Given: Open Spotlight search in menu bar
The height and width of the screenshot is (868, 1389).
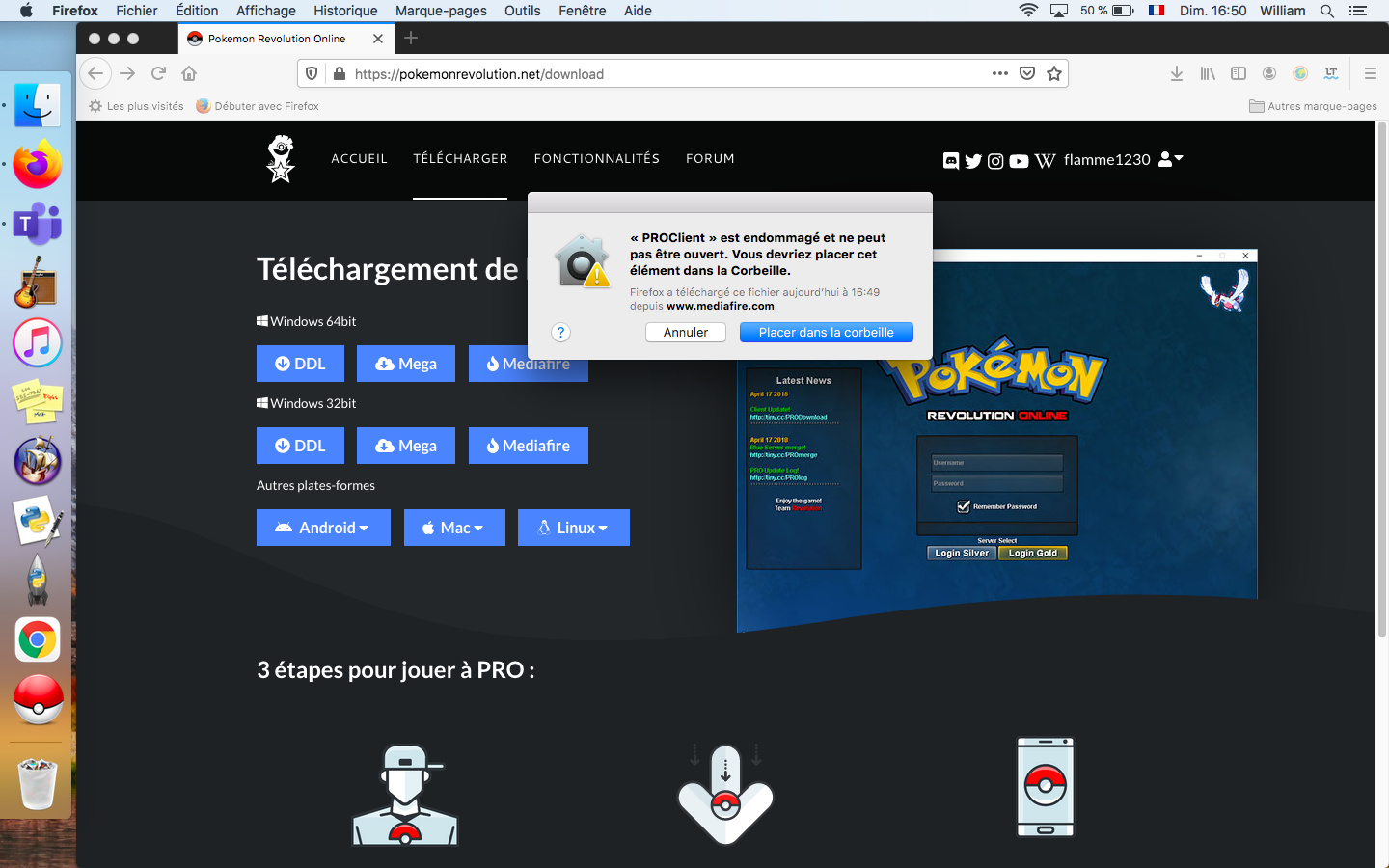Looking at the screenshot, I should pos(1327,11).
